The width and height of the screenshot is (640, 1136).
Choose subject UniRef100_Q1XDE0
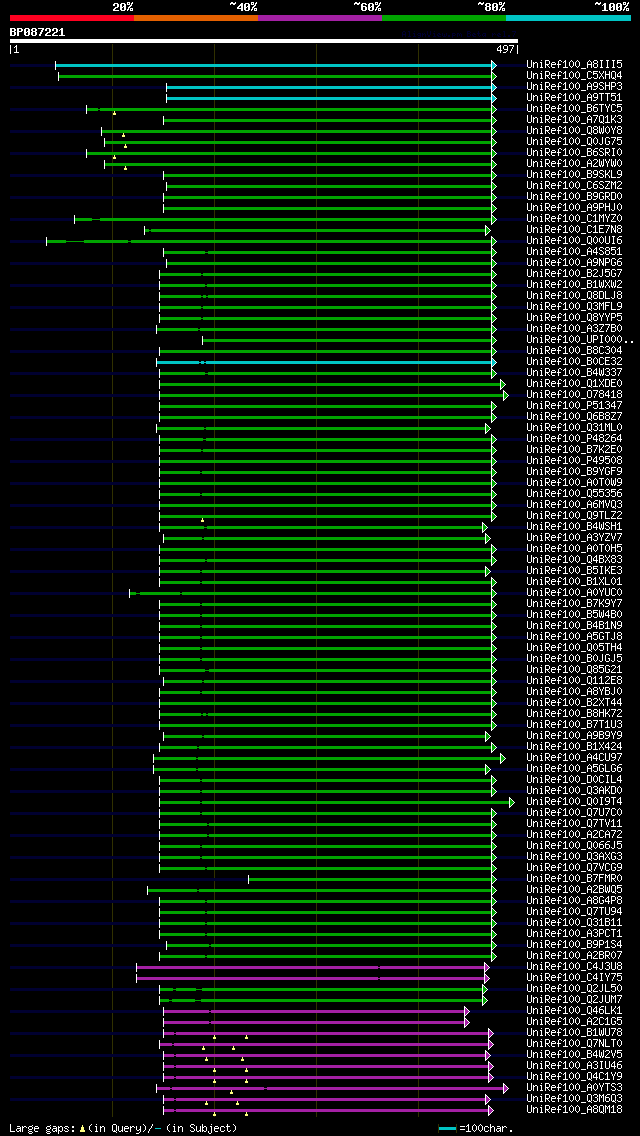click(x=574, y=384)
